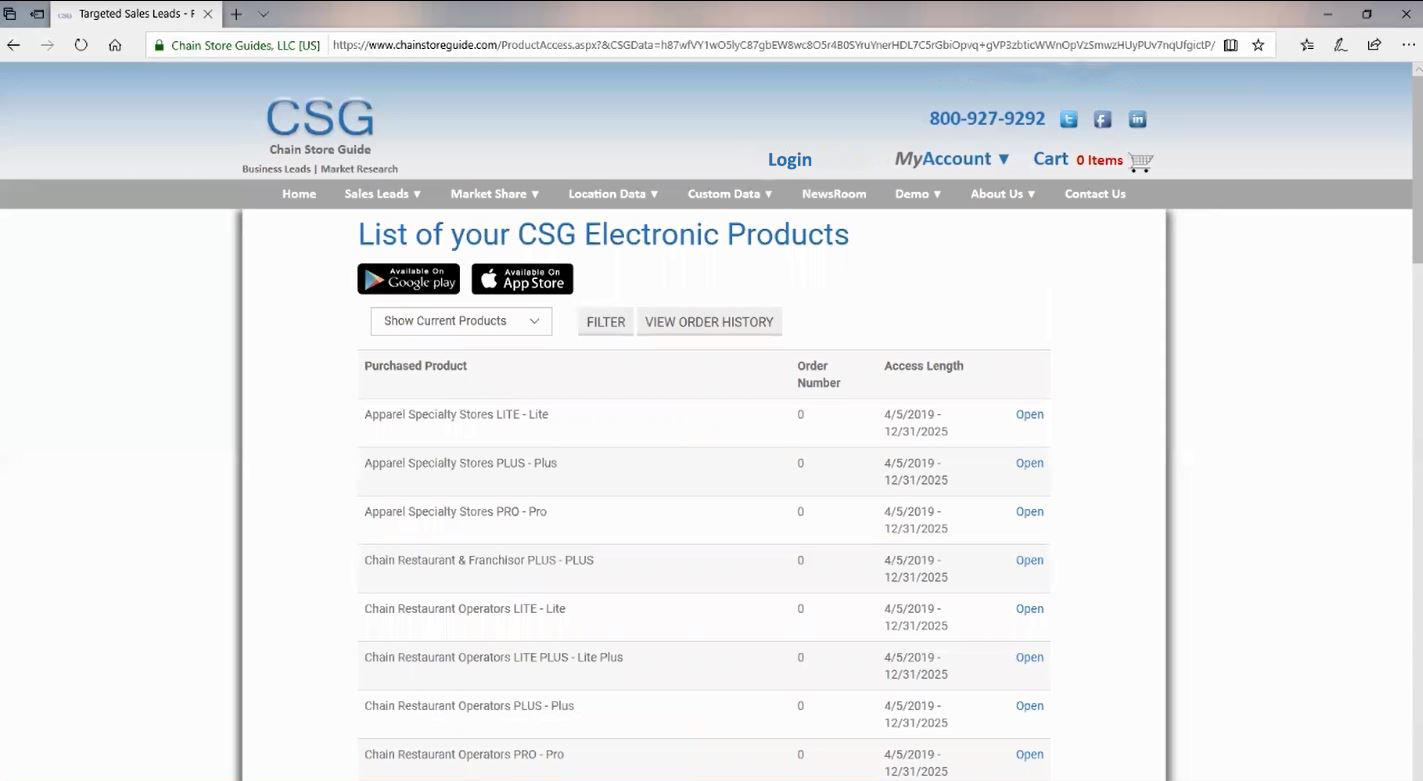Click the VIEW ORDER HISTORY button
Screen dimensions: 1423x781
[709, 322]
